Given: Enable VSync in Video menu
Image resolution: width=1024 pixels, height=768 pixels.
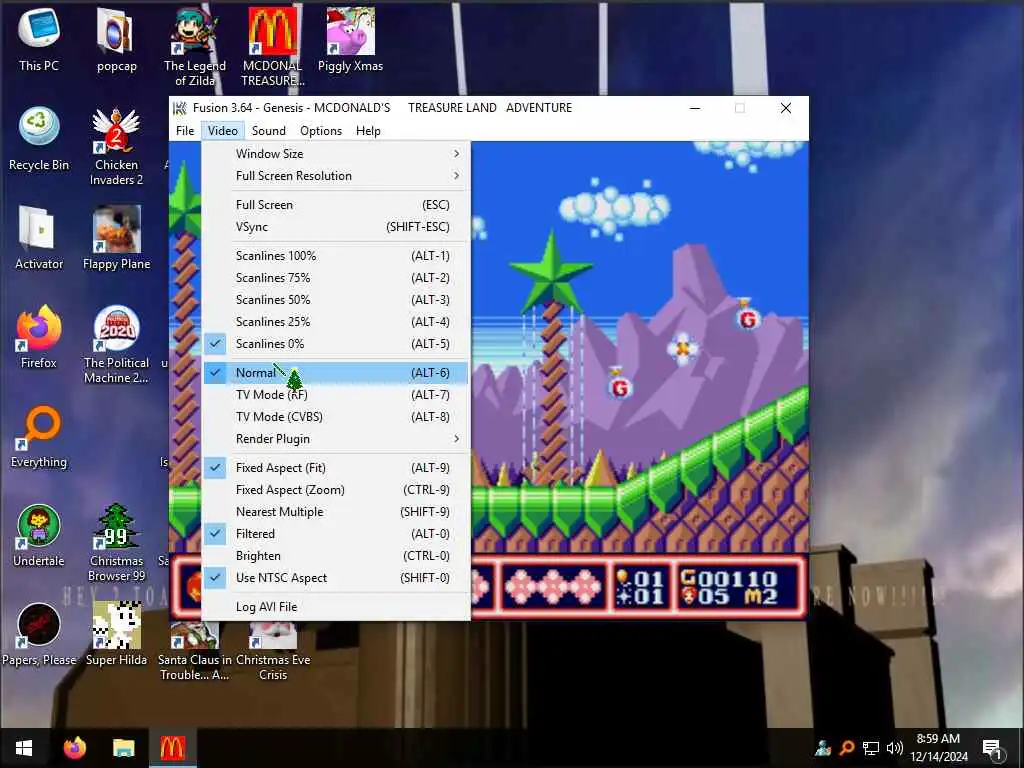Looking at the screenshot, I should (336, 227).
